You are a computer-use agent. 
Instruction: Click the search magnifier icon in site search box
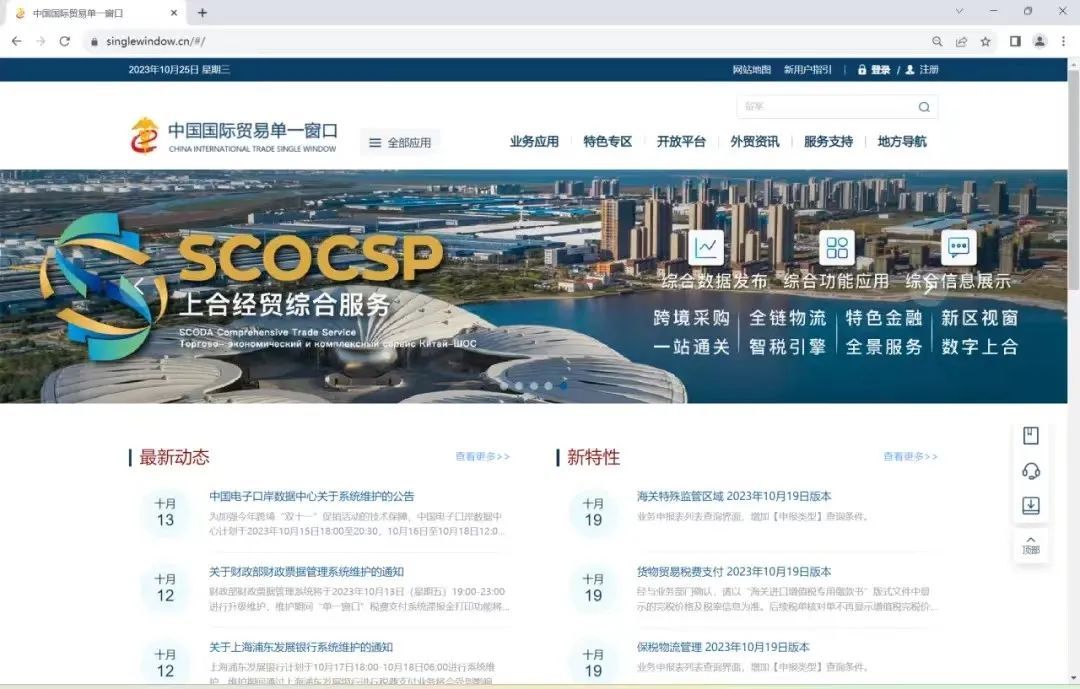(x=924, y=107)
